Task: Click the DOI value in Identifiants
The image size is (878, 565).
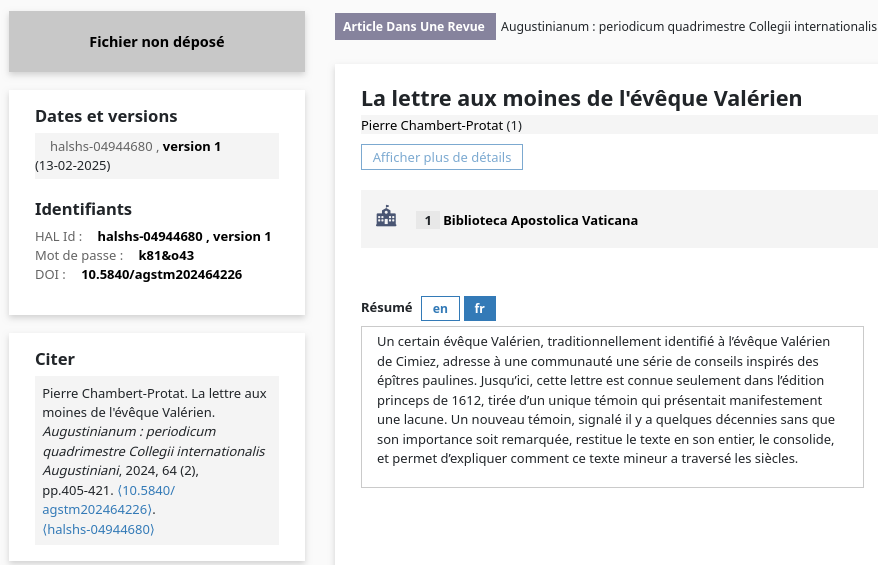Action: tap(161, 274)
